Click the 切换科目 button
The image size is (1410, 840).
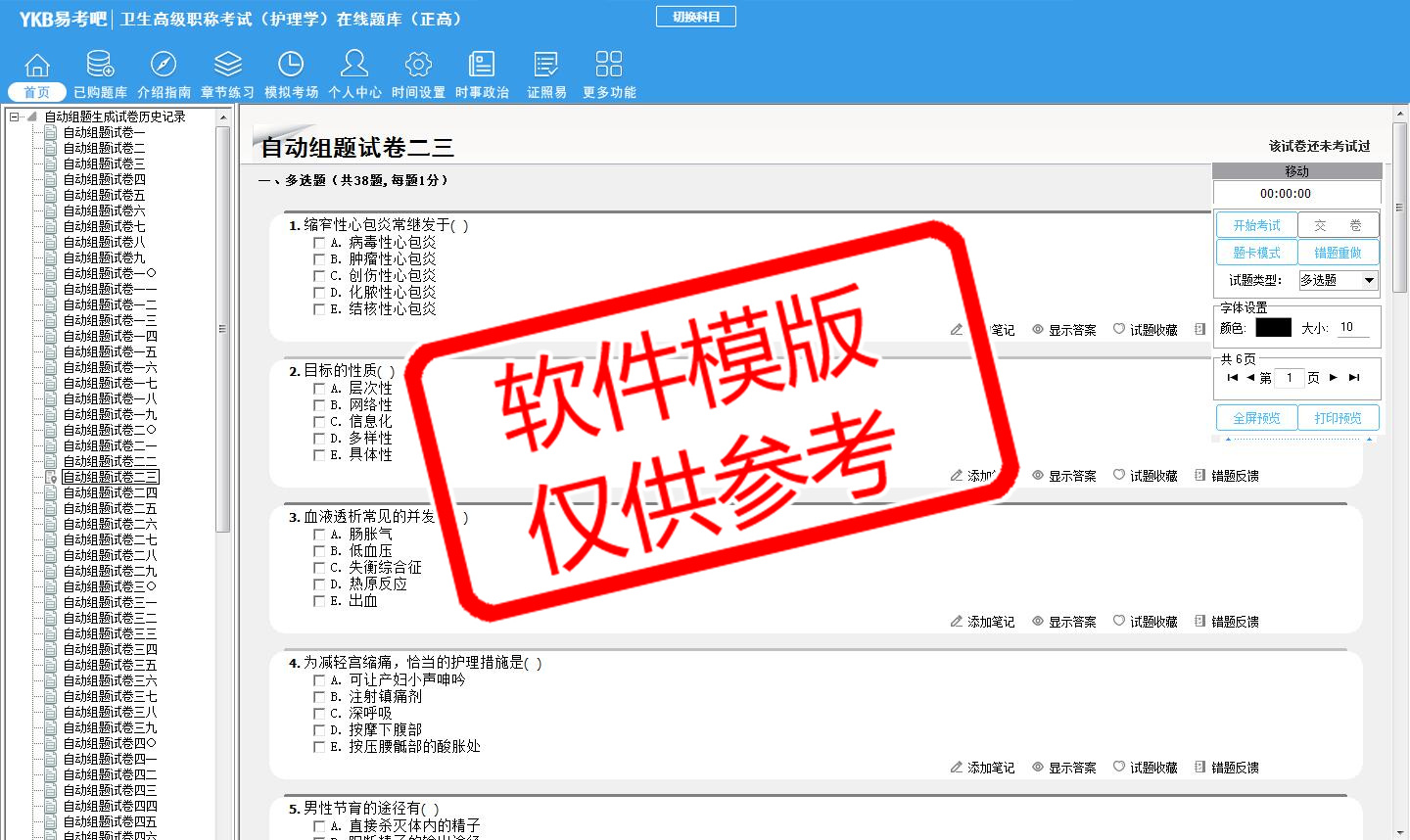[695, 17]
